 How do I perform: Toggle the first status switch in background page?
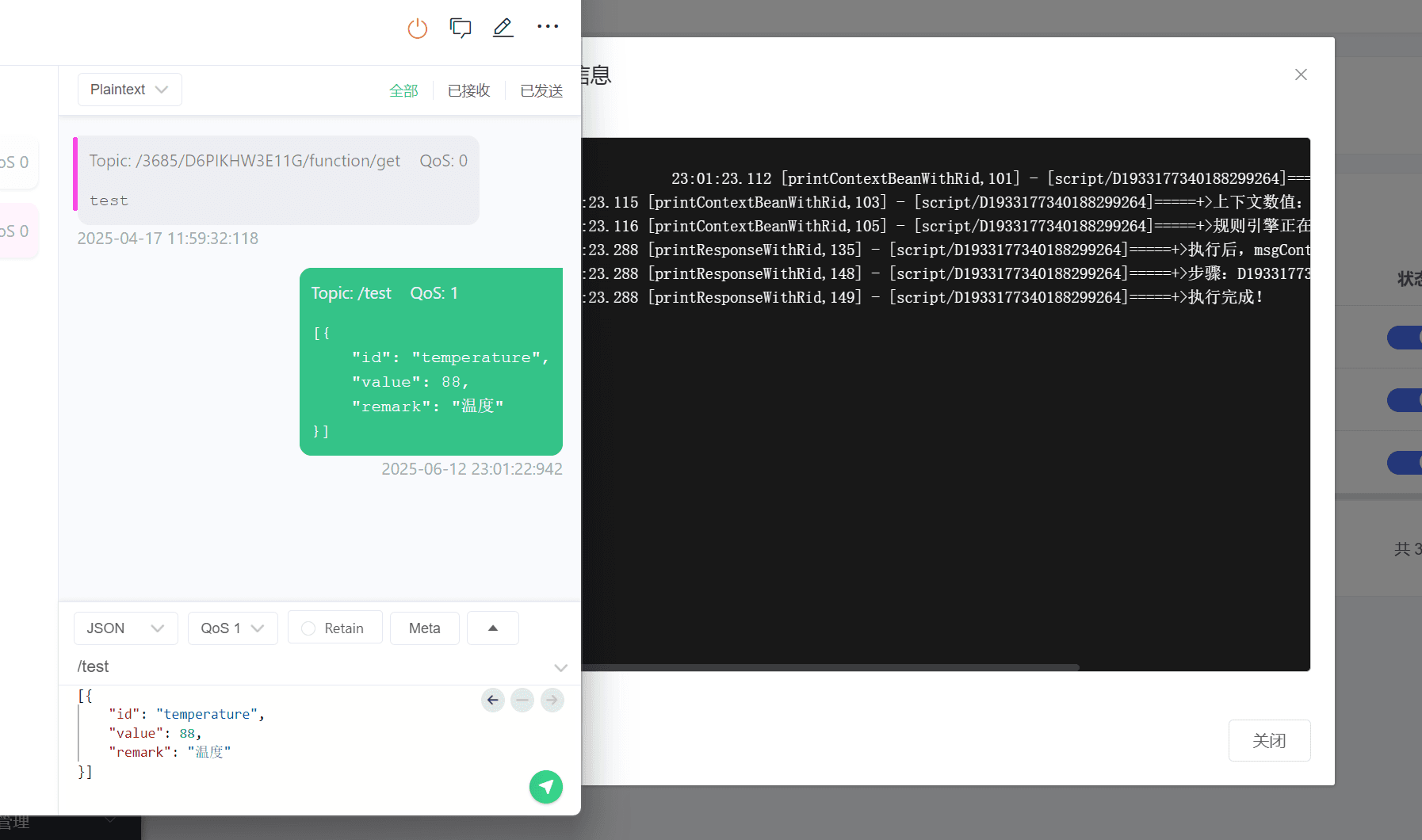tap(1405, 337)
